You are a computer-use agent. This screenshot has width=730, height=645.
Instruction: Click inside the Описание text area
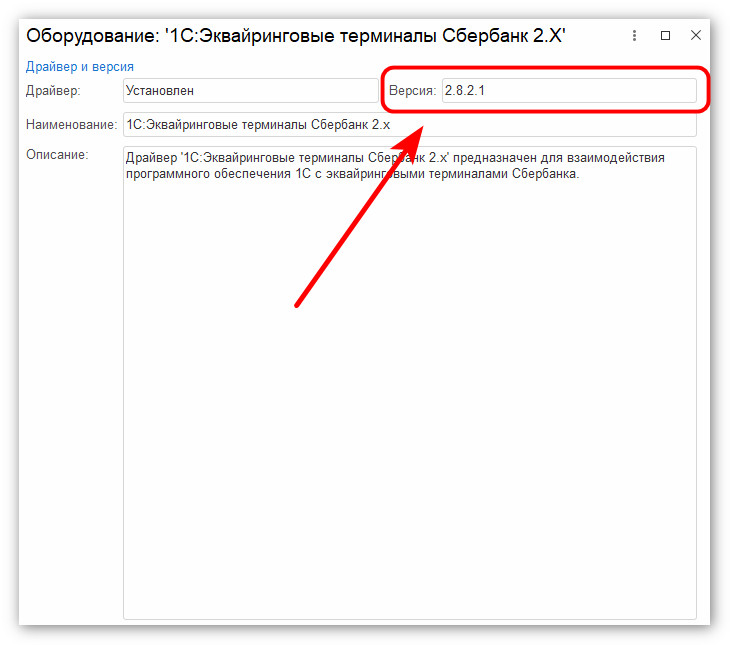(x=410, y=383)
